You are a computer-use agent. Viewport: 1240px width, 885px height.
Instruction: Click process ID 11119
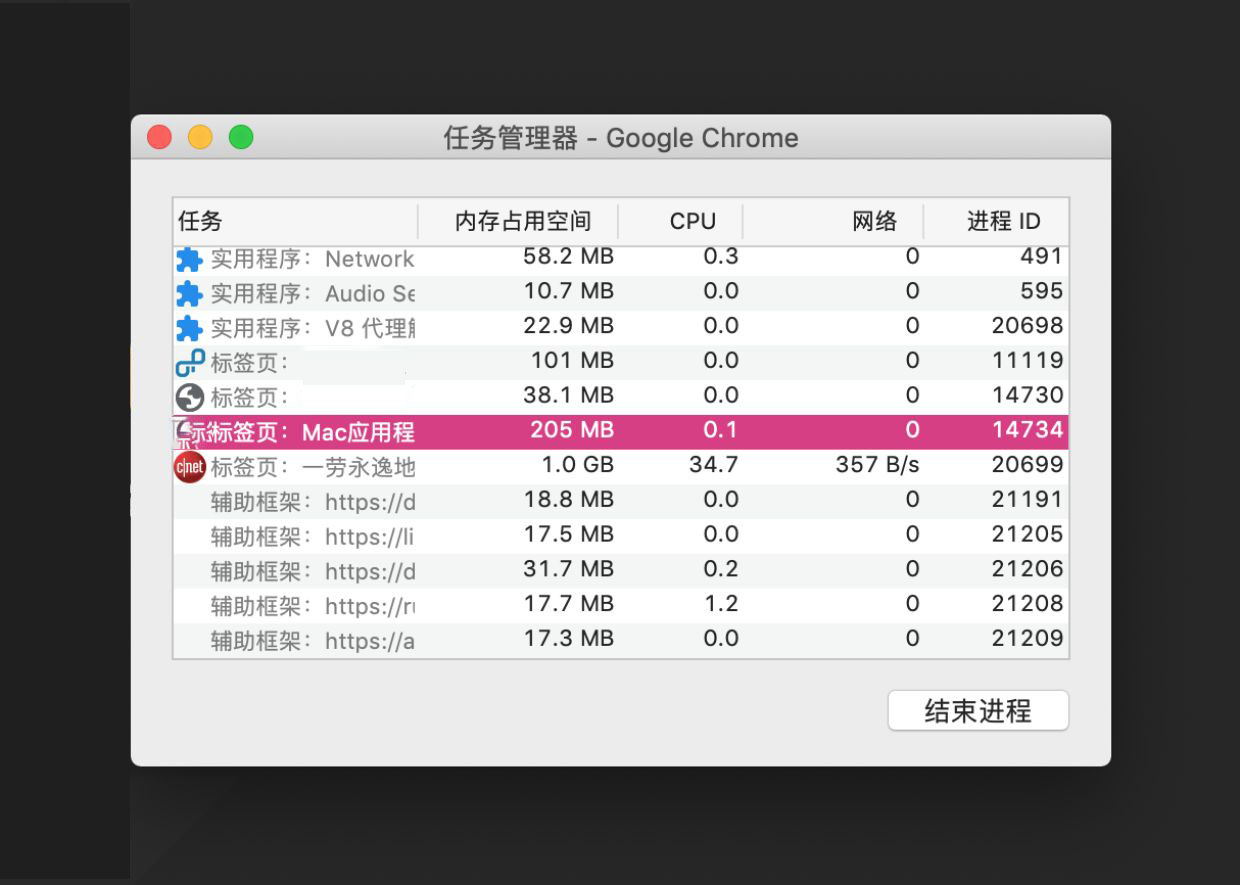(x=1028, y=360)
